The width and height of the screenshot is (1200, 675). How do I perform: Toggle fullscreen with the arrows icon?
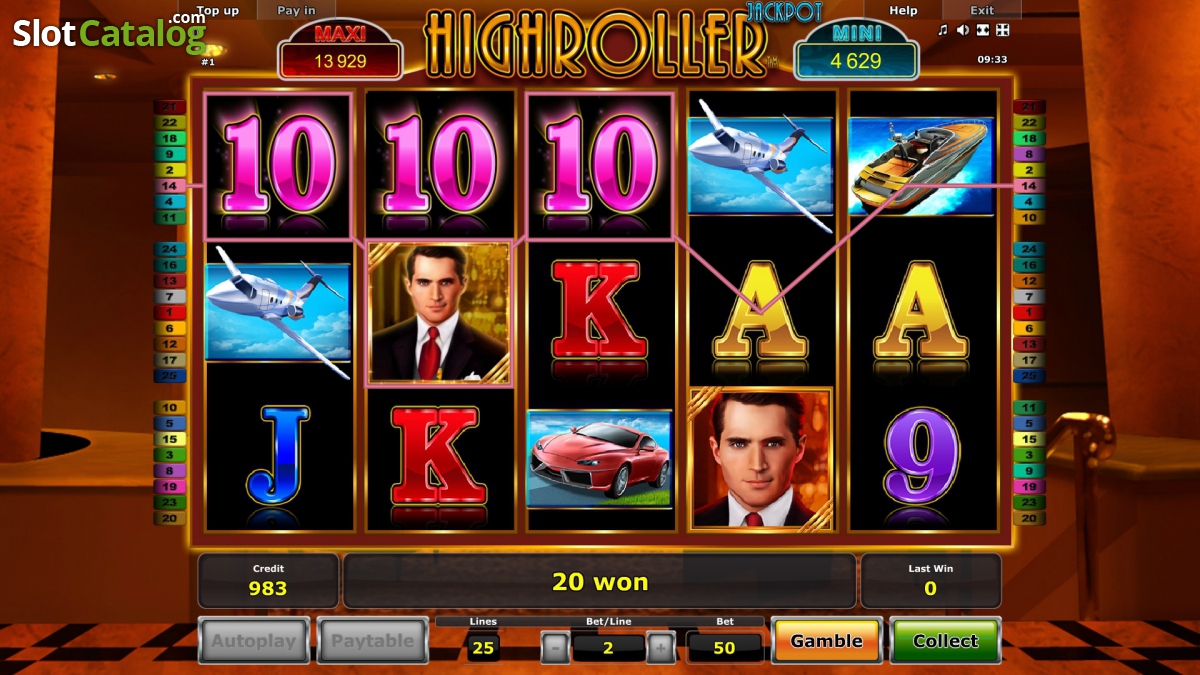tap(1003, 30)
